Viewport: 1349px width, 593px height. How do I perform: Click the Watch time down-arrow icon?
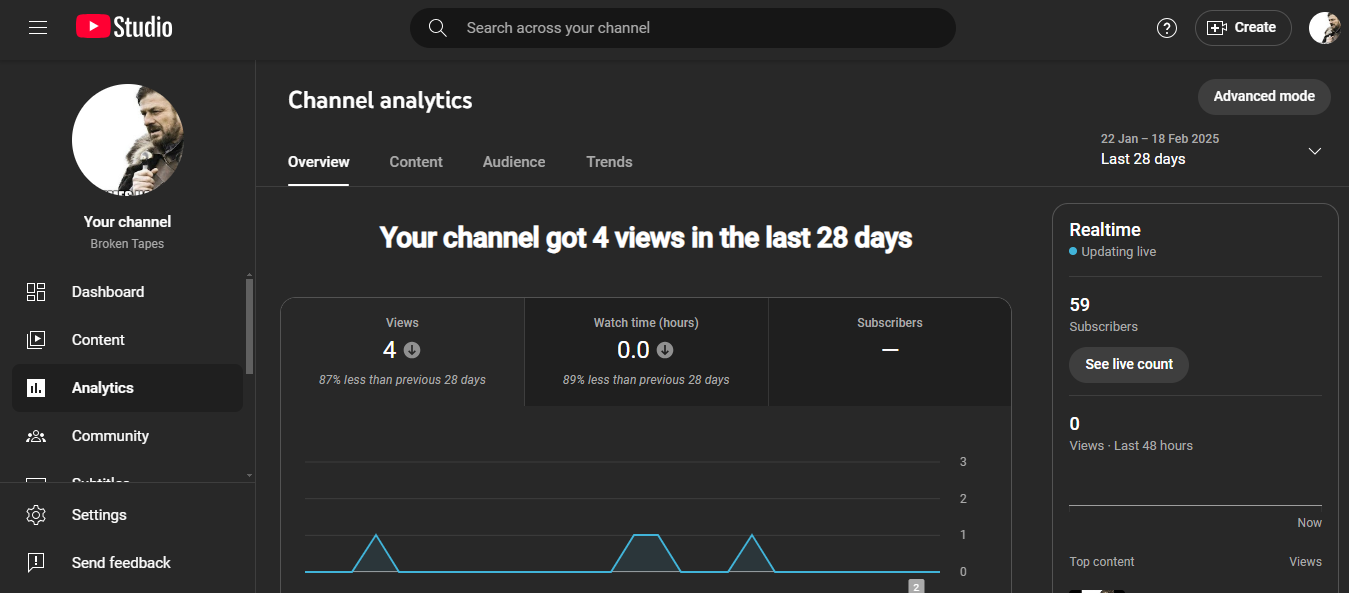[x=665, y=351]
